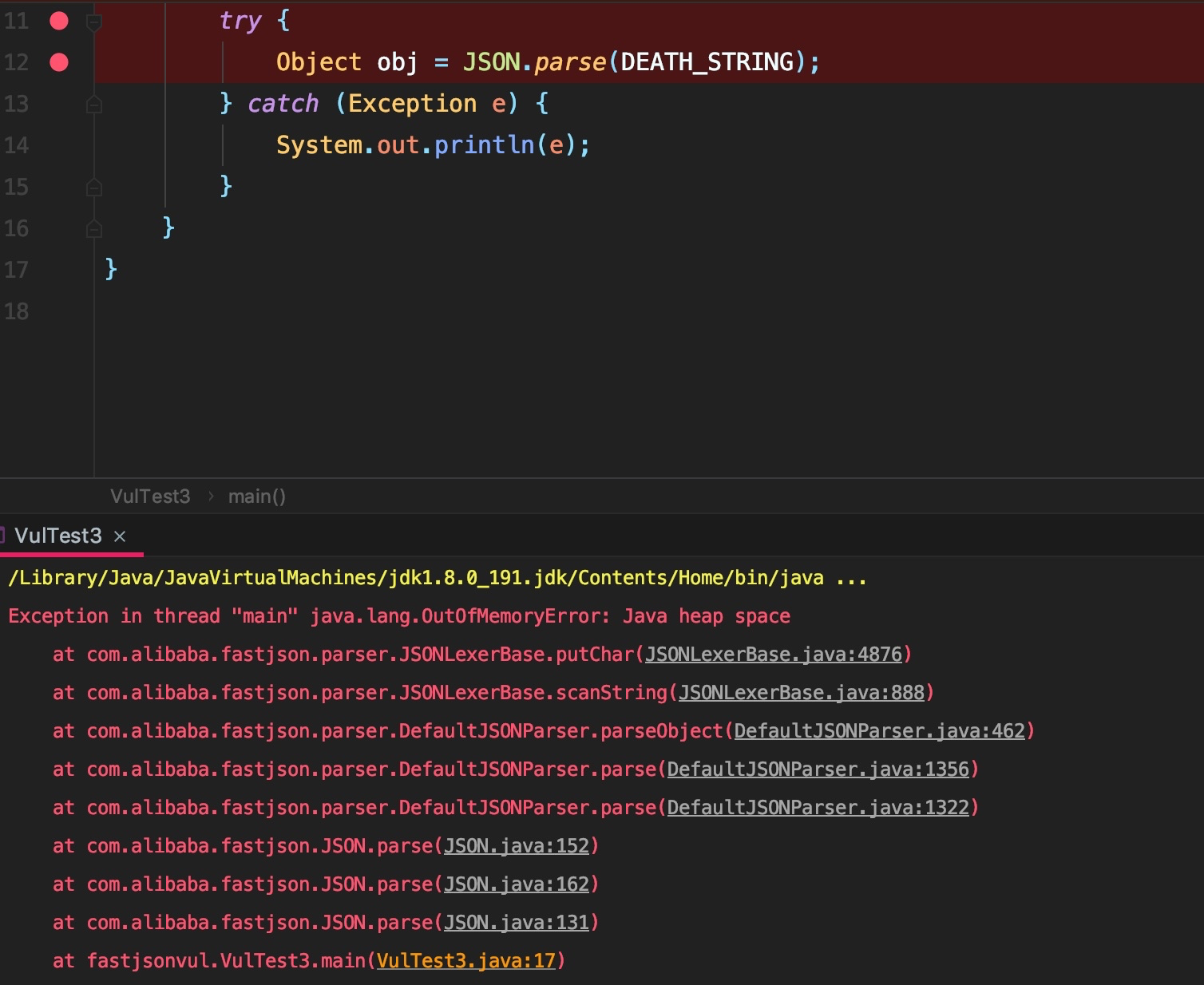The height and width of the screenshot is (985, 1204).
Task: Remove the breakpoint on line 11
Action: 59,21
